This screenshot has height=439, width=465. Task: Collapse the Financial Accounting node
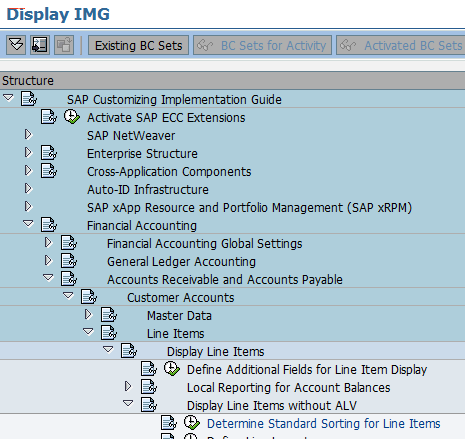pyautogui.click(x=28, y=224)
